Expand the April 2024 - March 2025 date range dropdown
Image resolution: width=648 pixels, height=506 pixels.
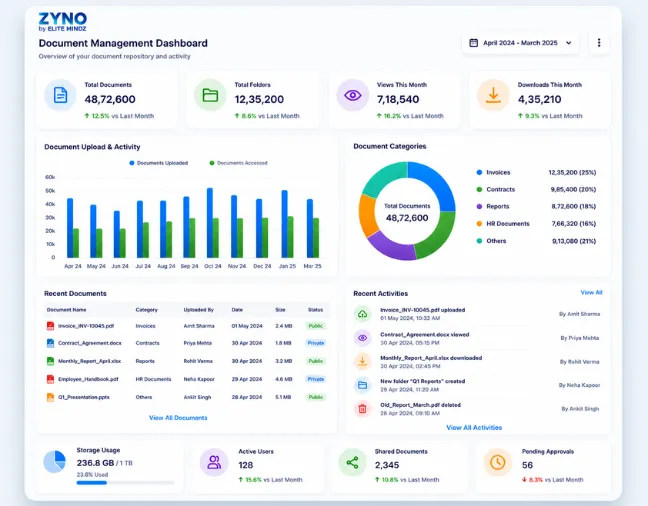tap(520, 43)
